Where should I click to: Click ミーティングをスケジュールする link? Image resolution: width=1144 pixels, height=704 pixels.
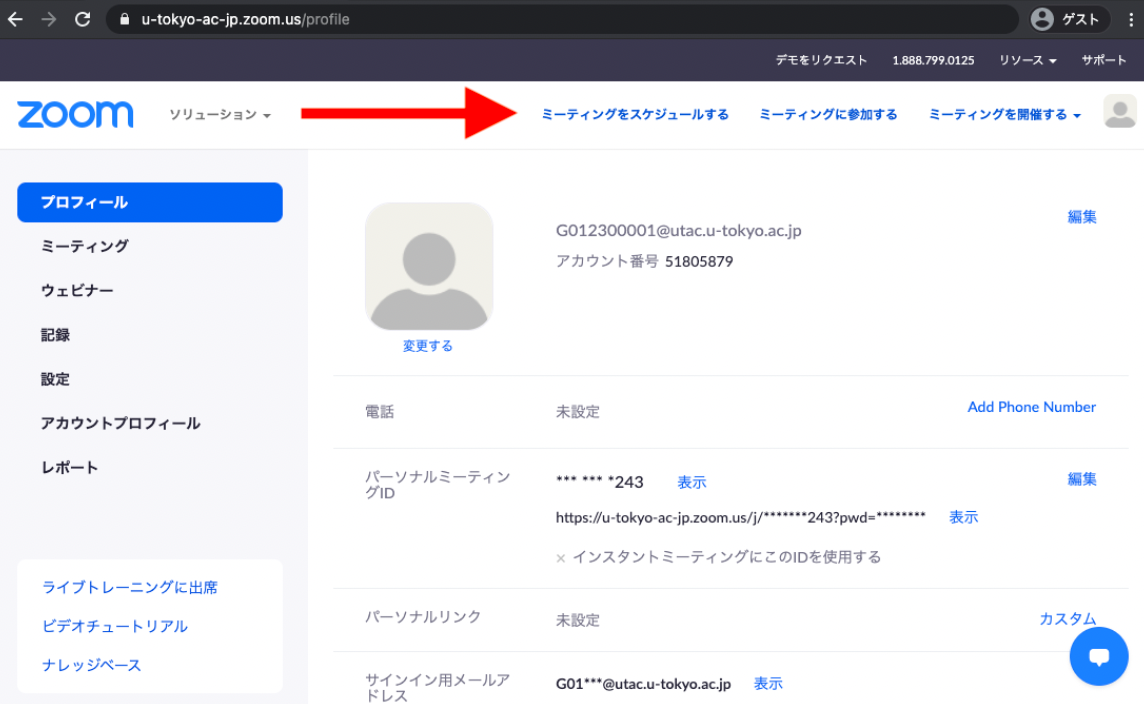[x=635, y=115]
